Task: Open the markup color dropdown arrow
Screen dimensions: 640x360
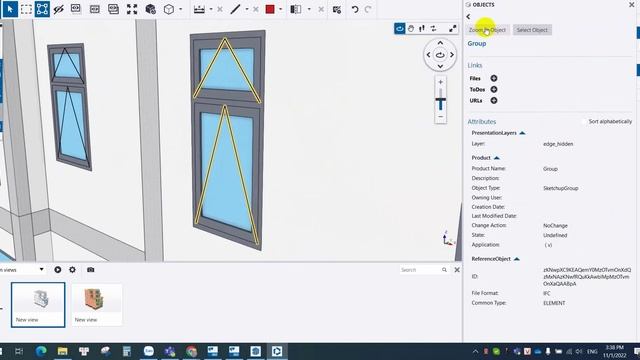Action: click(x=280, y=9)
